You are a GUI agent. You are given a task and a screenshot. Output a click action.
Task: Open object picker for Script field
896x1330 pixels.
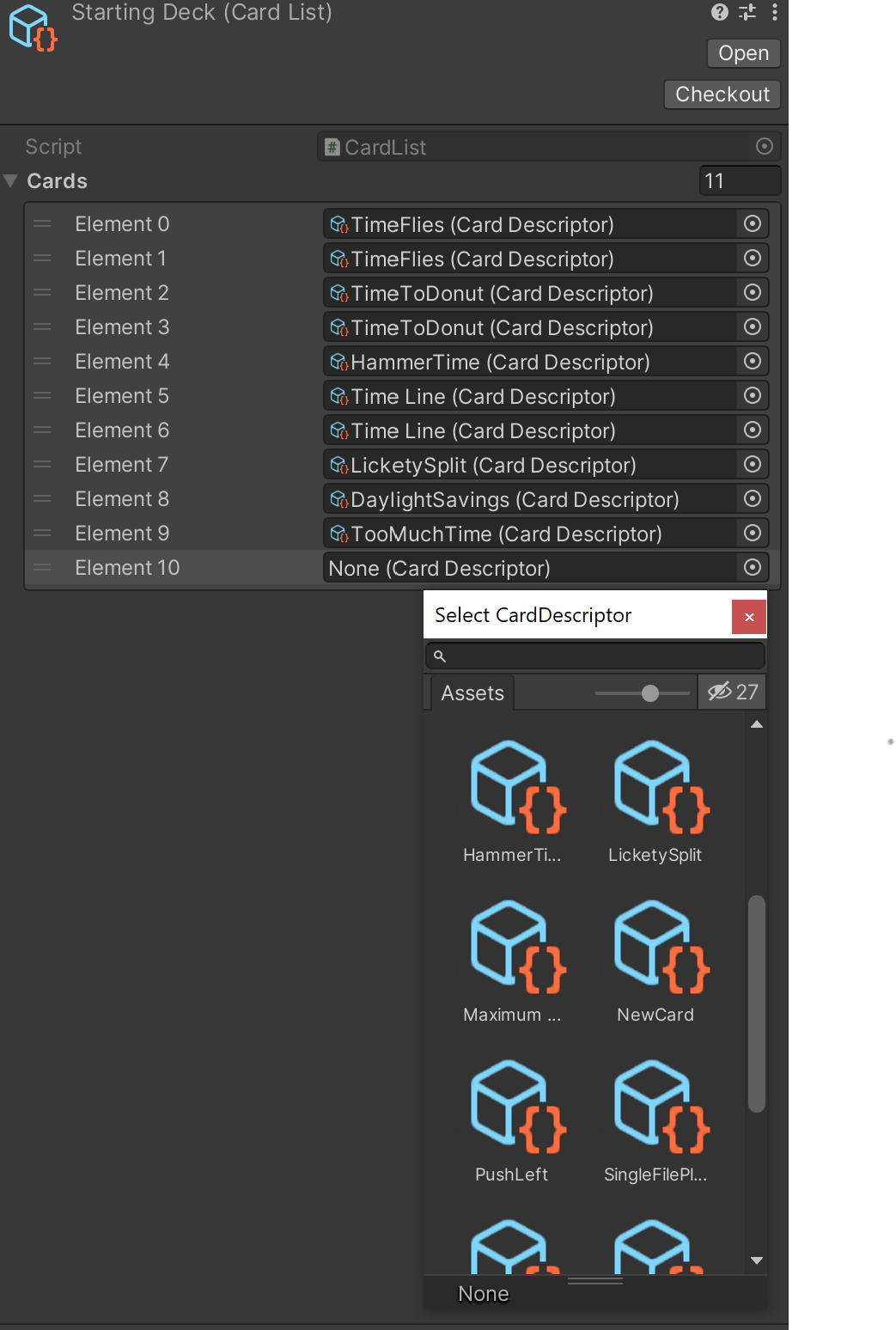pos(765,146)
